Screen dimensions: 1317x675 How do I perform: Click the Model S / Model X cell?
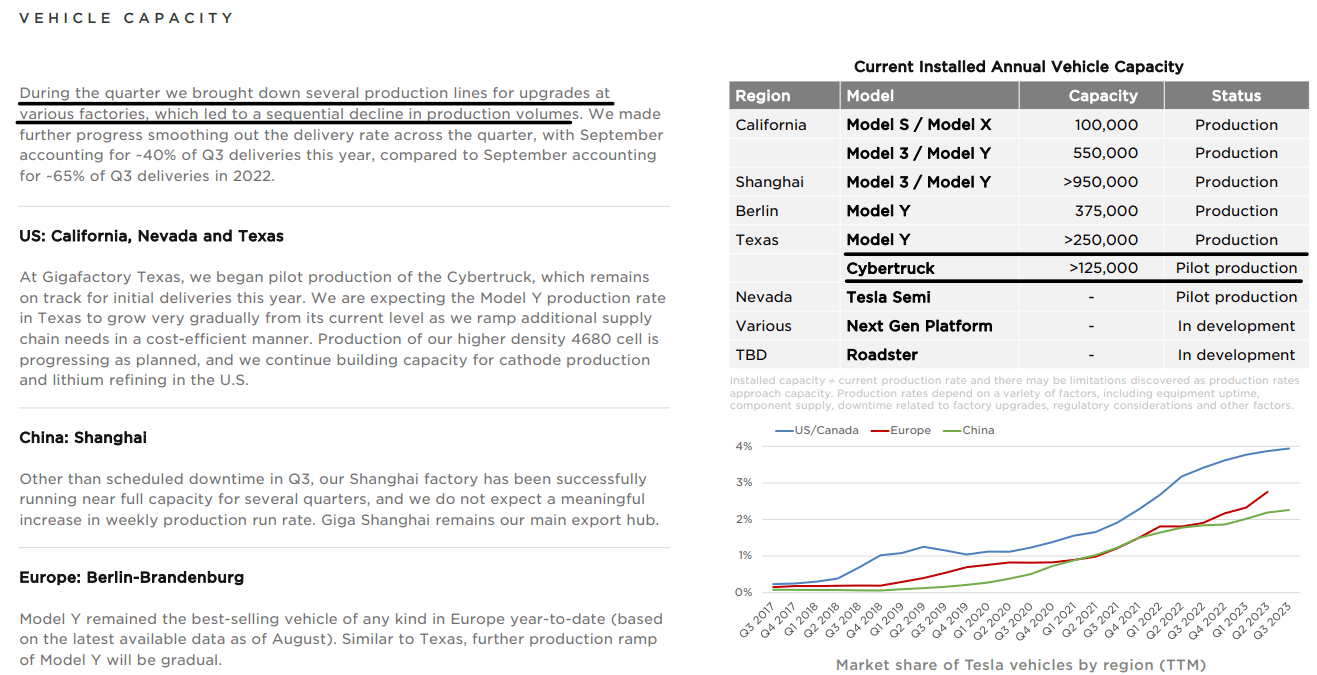point(918,125)
